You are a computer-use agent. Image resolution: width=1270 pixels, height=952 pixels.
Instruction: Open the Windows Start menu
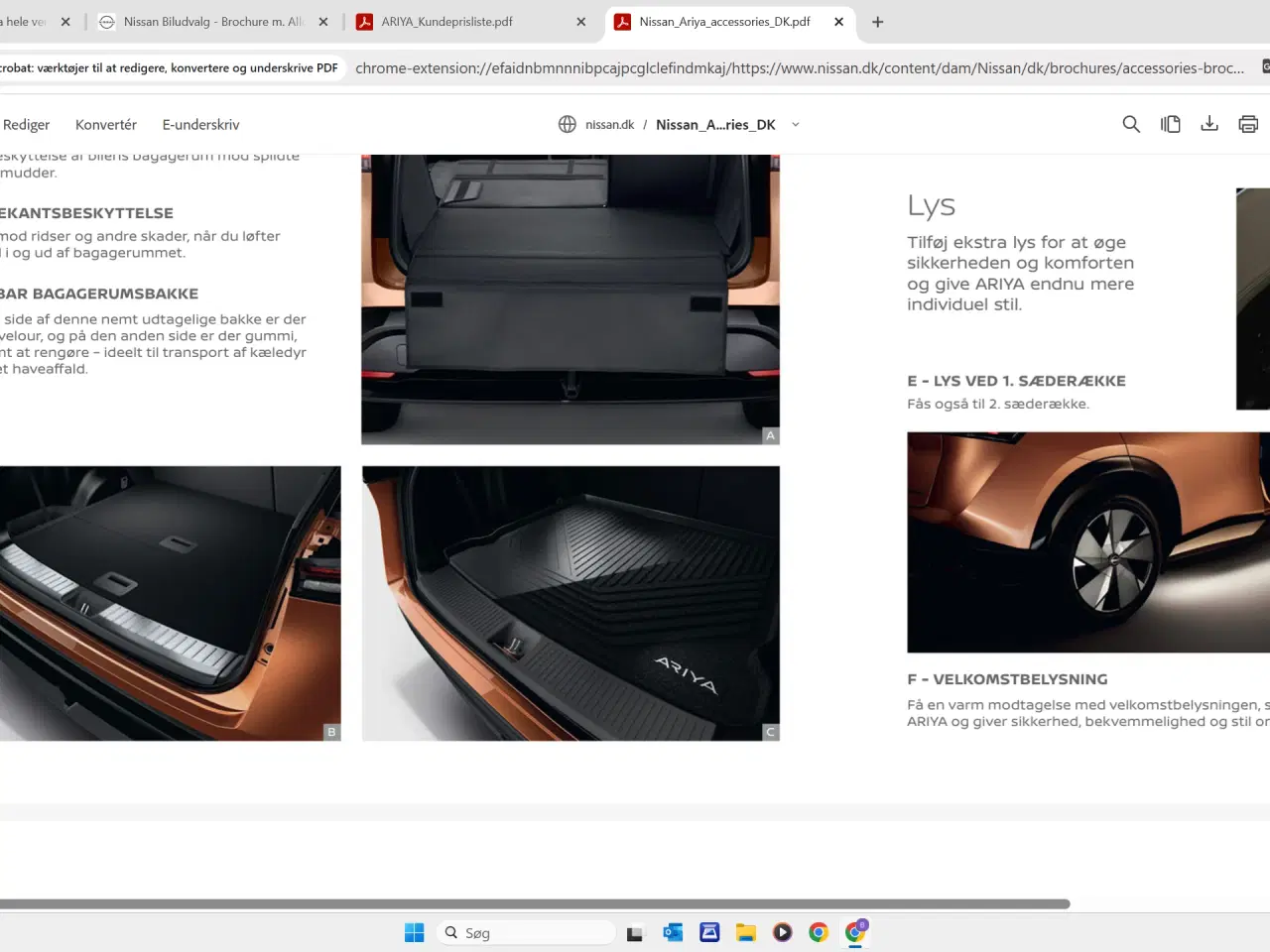click(x=414, y=932)
